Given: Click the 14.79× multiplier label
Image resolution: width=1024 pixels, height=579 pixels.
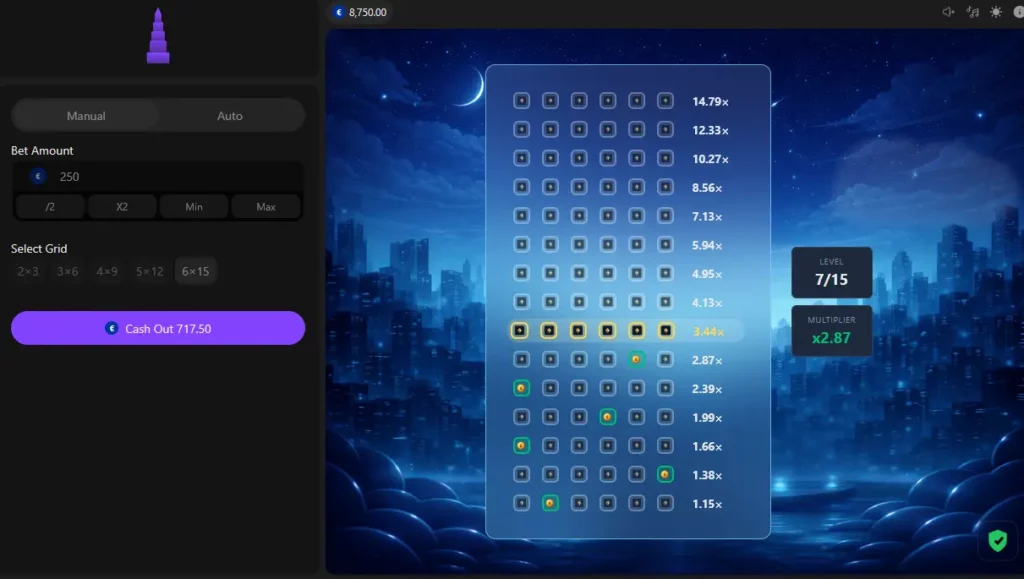Looking at the screenshot, I should [711, 101].
